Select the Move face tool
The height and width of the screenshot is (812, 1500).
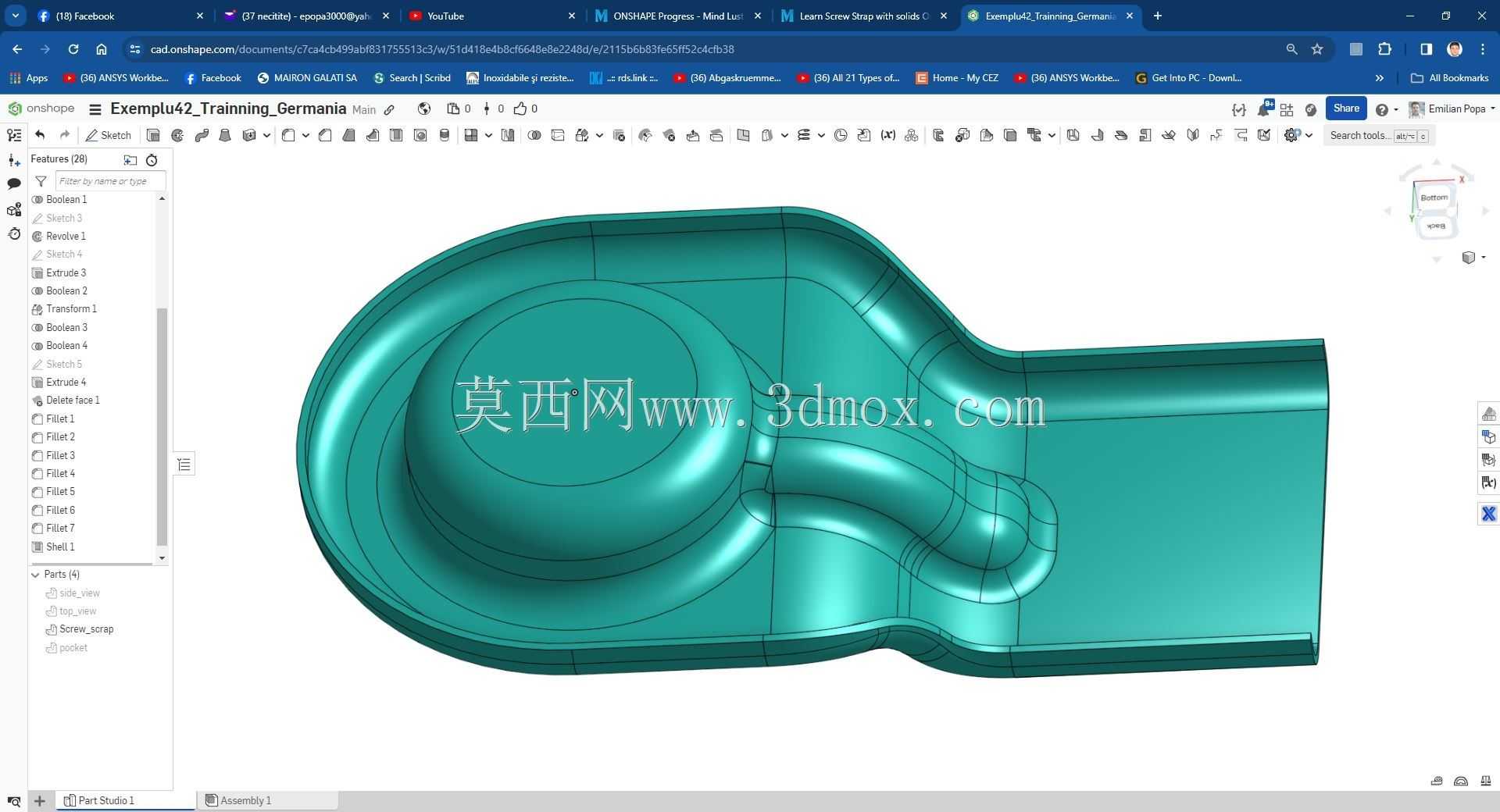click(x=693, y=135)
